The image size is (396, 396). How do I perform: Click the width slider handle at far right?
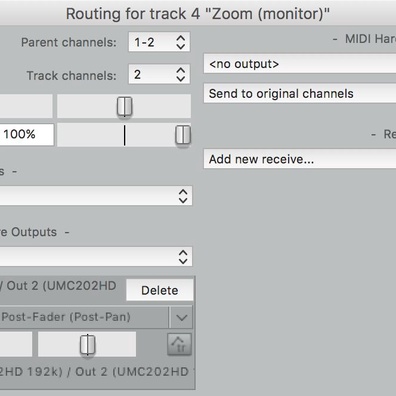click(183, 135)
